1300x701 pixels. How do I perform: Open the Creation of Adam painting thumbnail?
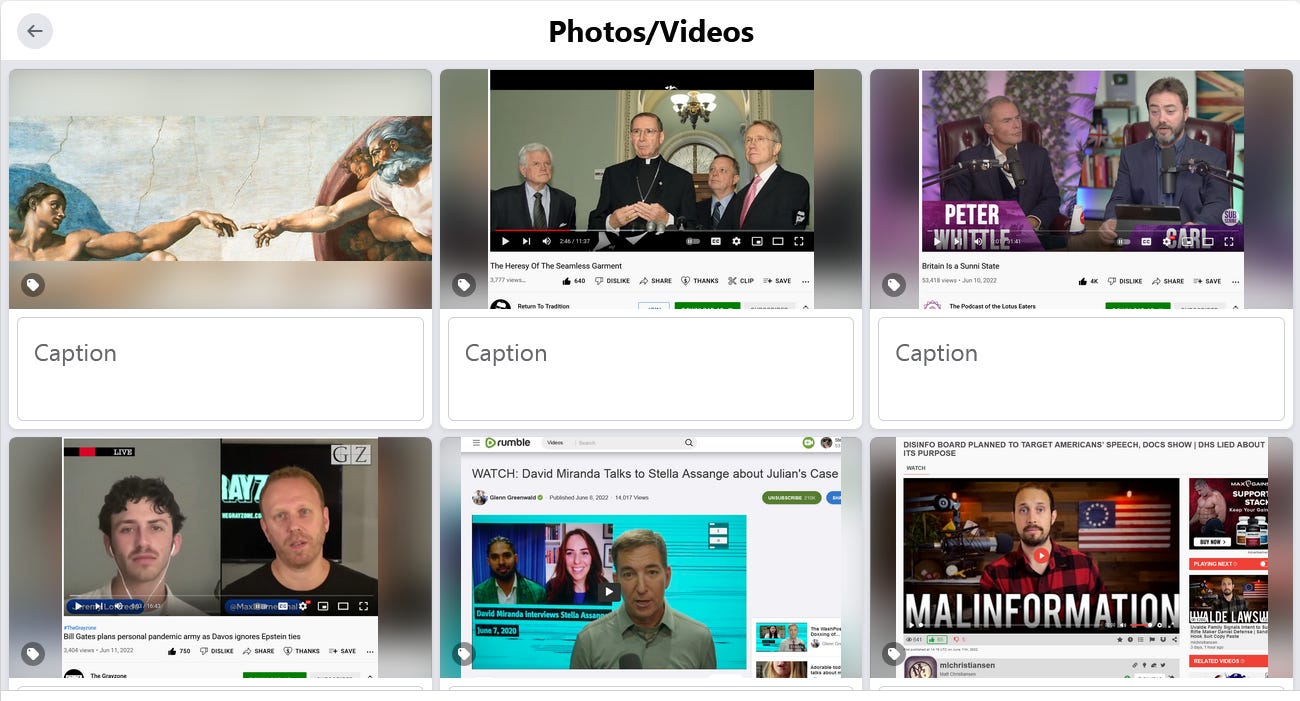point(220,189)
